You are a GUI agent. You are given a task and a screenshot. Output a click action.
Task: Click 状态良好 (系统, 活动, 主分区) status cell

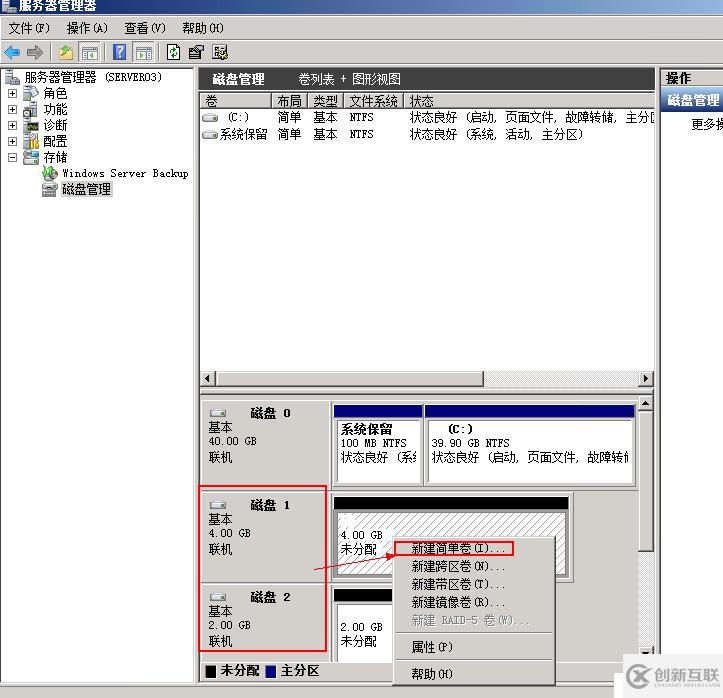coord(497,135)
